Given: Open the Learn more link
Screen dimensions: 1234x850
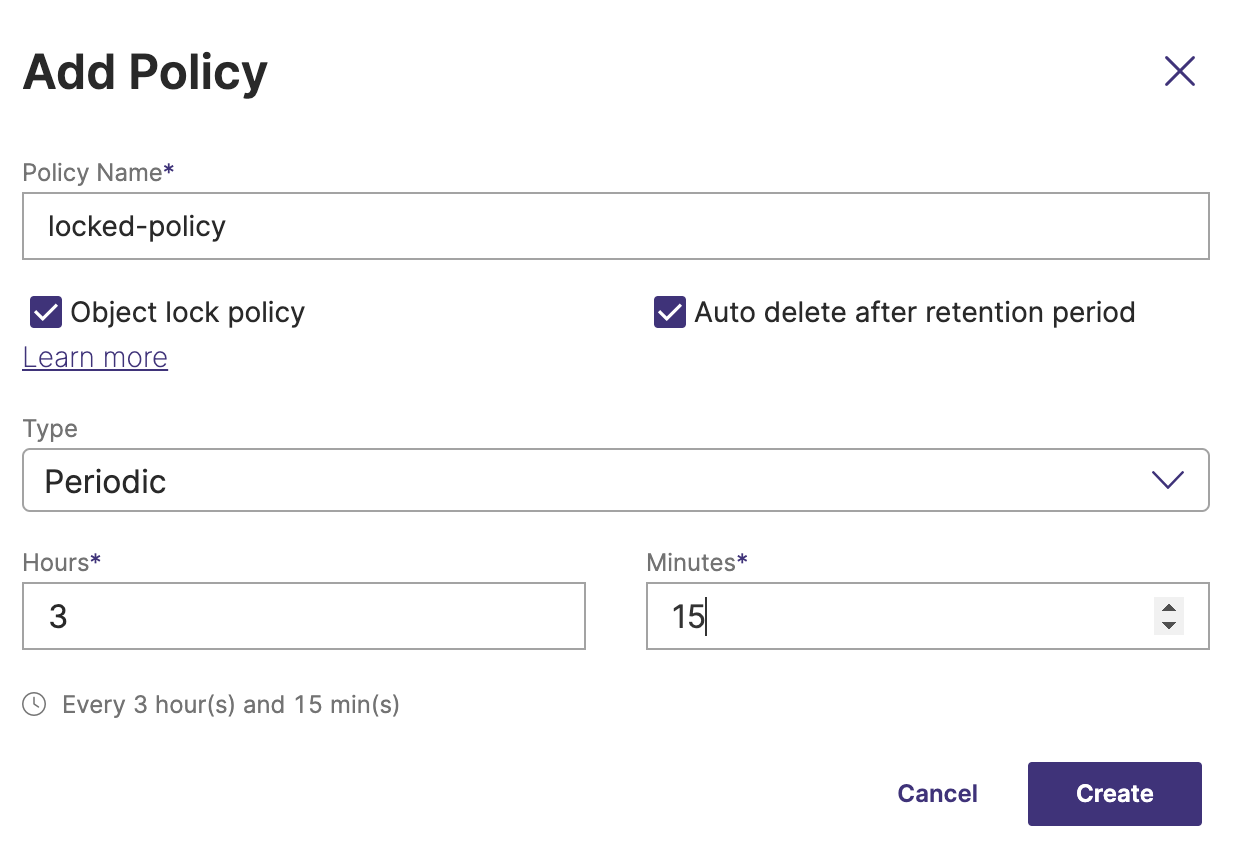Looking at the screenshot, I should point(95,358).
